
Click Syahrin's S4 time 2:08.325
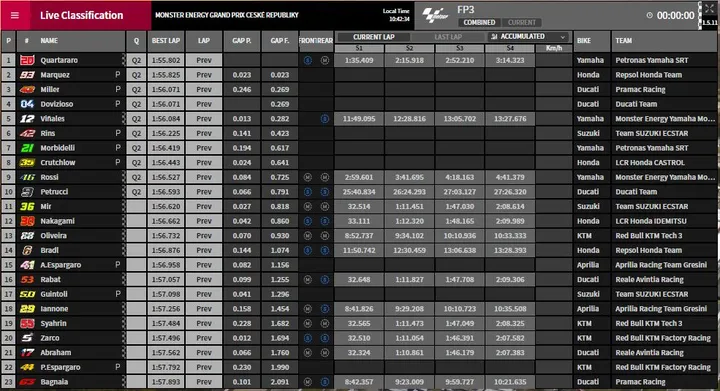coord(510,324)
